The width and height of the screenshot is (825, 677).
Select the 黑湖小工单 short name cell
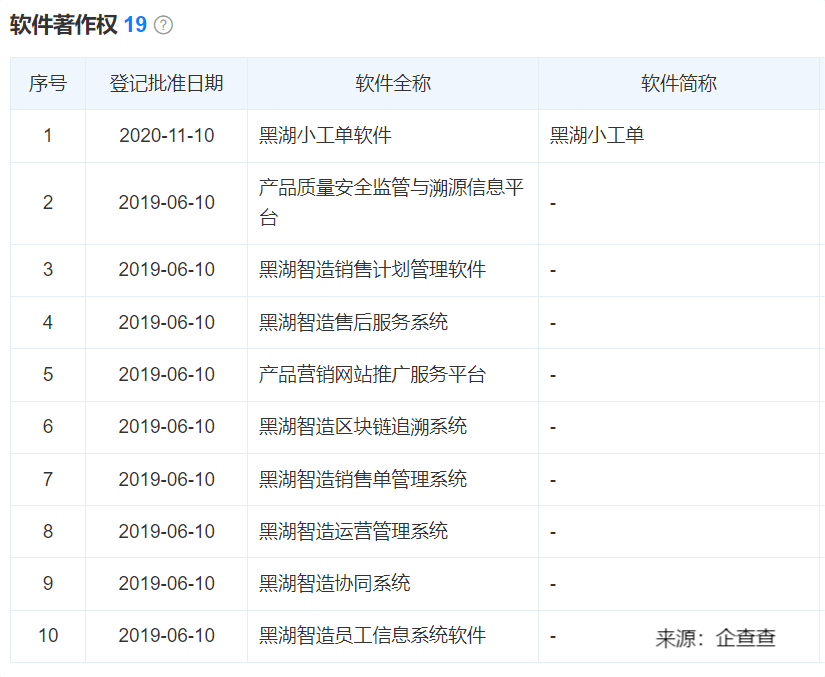(597, 136)
